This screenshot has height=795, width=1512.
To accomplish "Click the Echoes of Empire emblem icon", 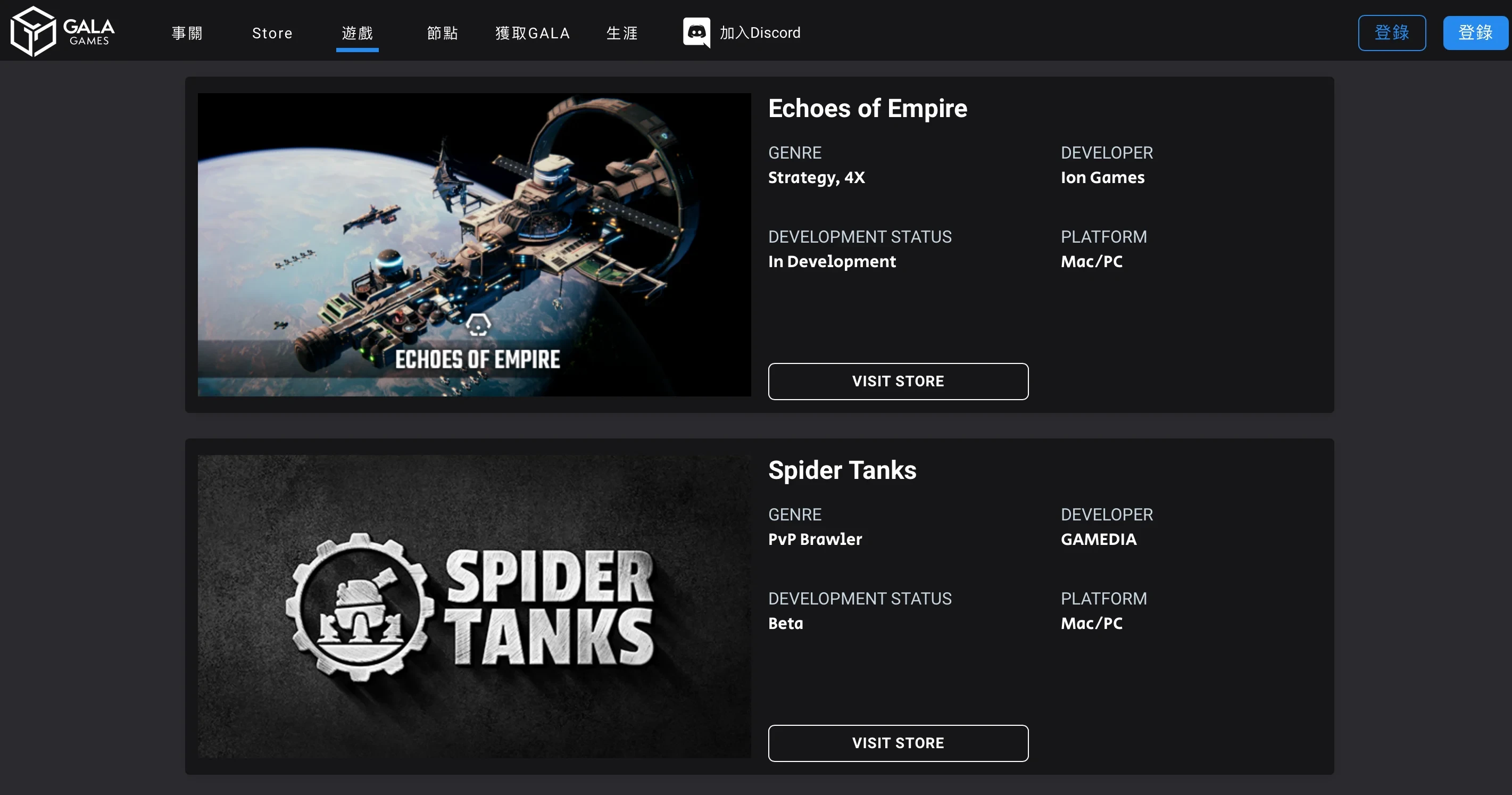I will pos(478,324).
